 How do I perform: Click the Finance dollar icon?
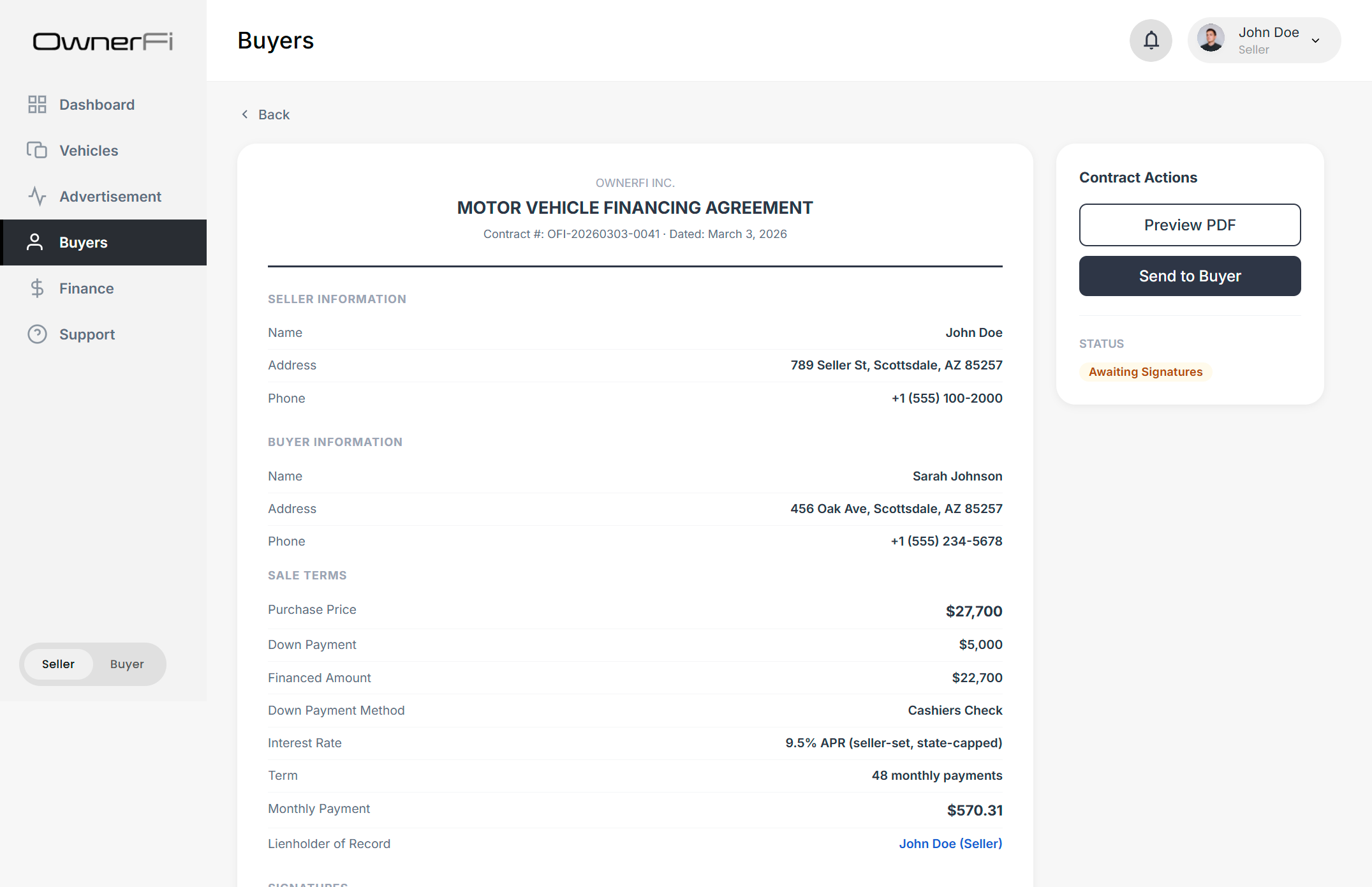click(x=38, y=288)
